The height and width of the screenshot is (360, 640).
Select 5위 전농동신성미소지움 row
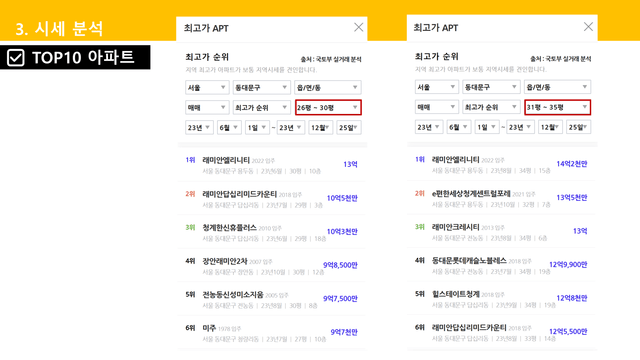pos(272,299)
